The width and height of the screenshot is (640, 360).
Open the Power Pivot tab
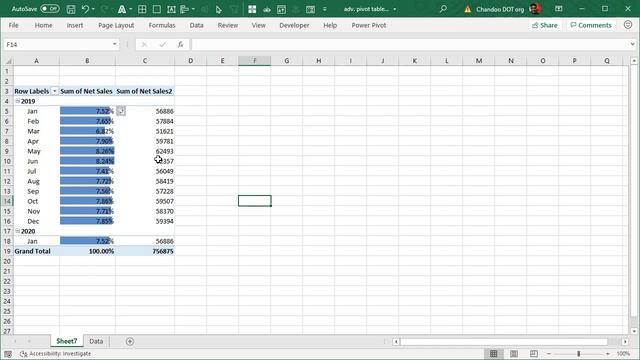[x=369, y=25]
